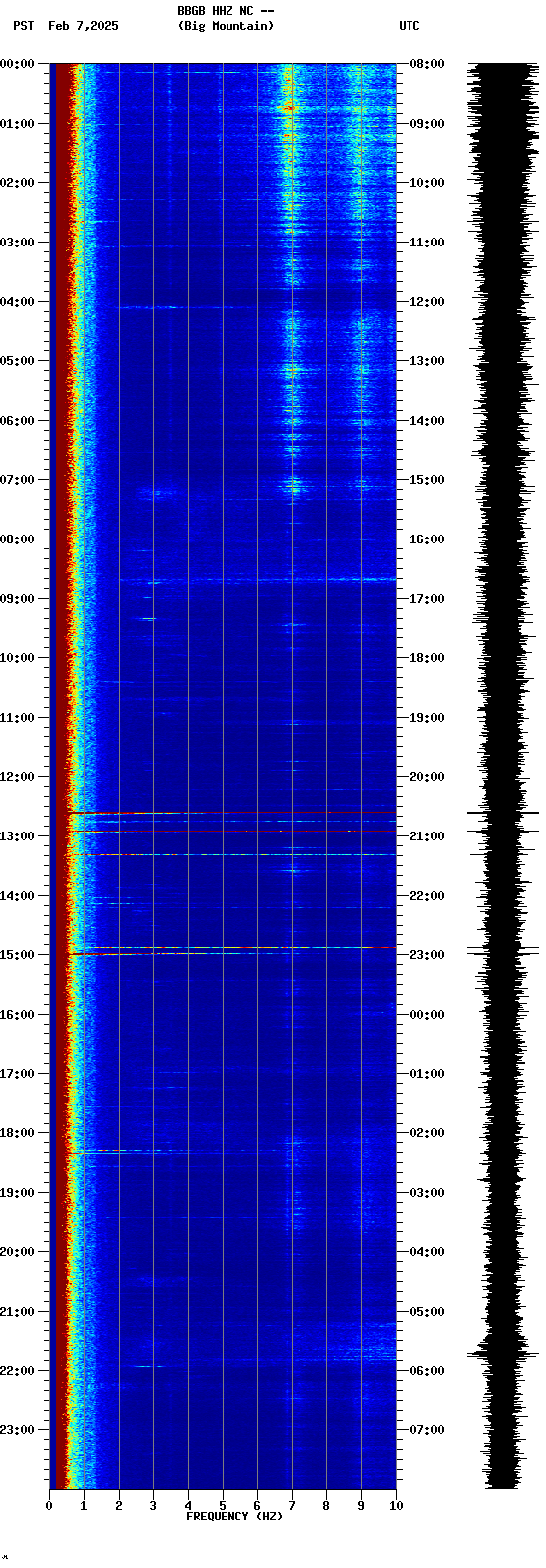Click the PST time label '12:00'
Image resolution: width=546 pixels, height=1568 pixels.
[17, 777]
